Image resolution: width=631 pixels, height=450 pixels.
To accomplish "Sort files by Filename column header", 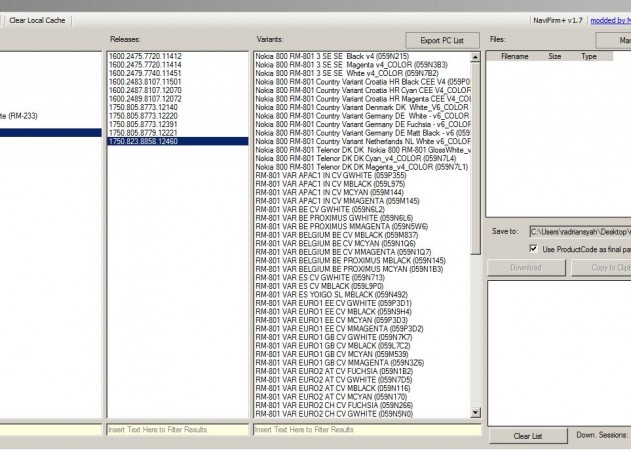I will pyautogui.click(x=514, y=57).
